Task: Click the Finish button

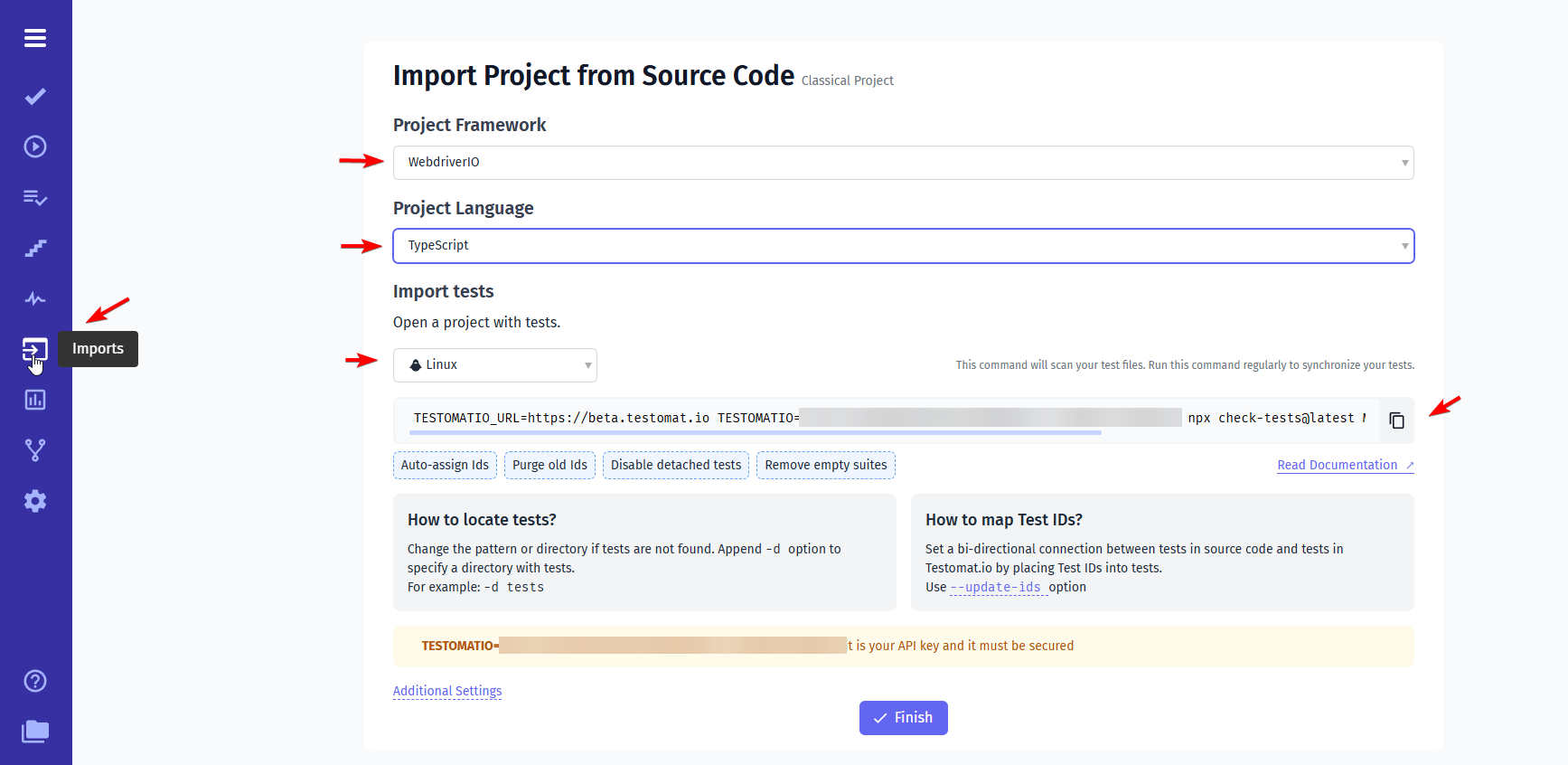Action: (x=903, y=718)
